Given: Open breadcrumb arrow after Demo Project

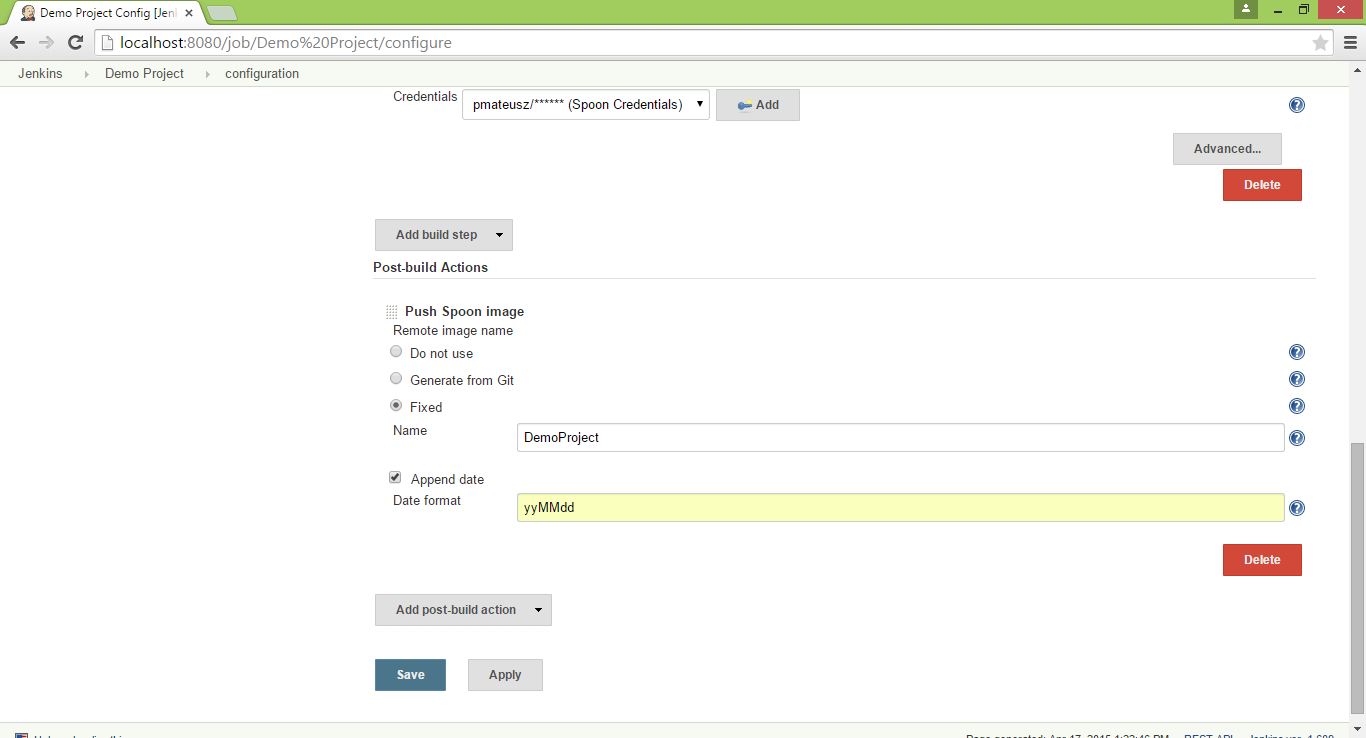Looking at the screenshot, I should pos(208,74).
